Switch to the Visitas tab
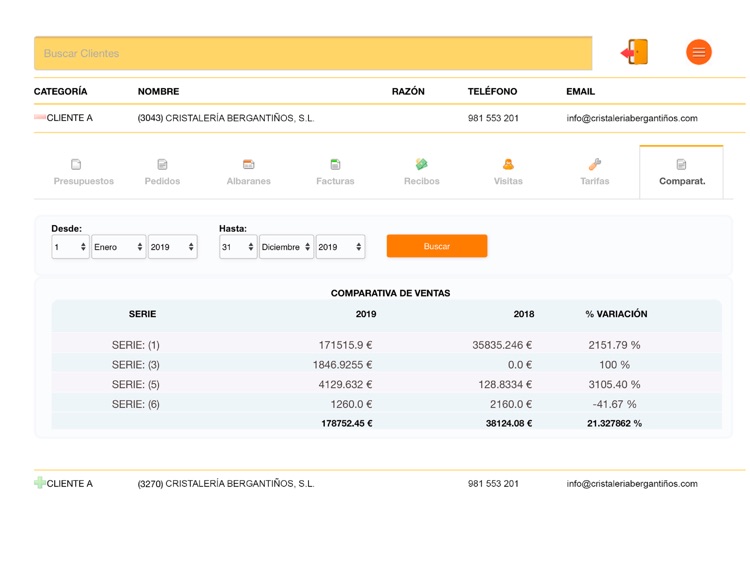 point(508,181)
